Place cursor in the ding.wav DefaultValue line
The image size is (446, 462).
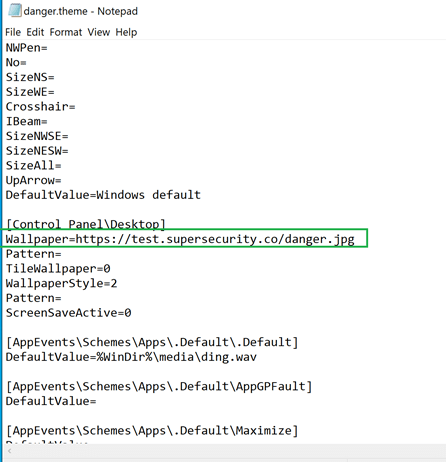point(131,357)
